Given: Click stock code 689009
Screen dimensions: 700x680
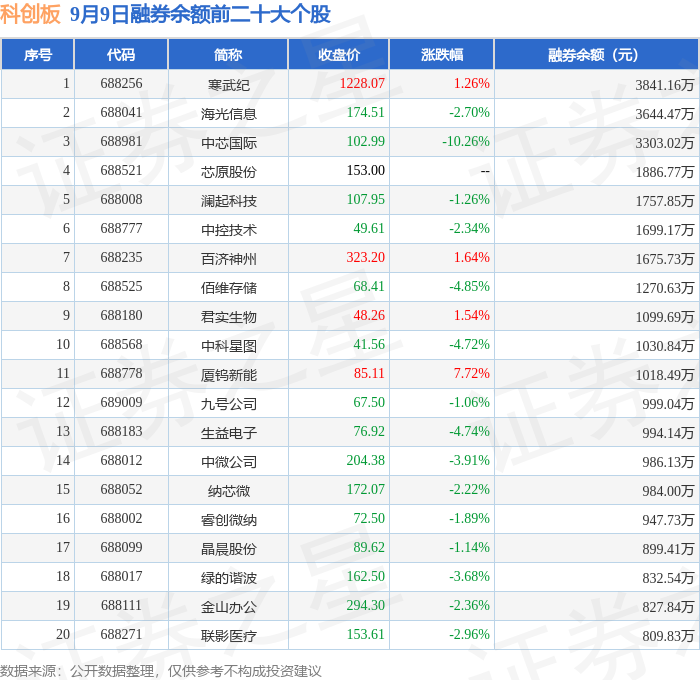Looking at the screenshot, I should coord(121,403).
